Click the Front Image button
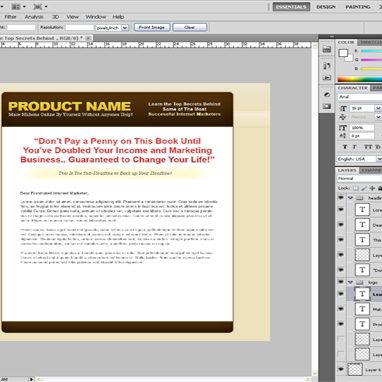The height and width of the screenshot is (382, 382). pos(152,27)
